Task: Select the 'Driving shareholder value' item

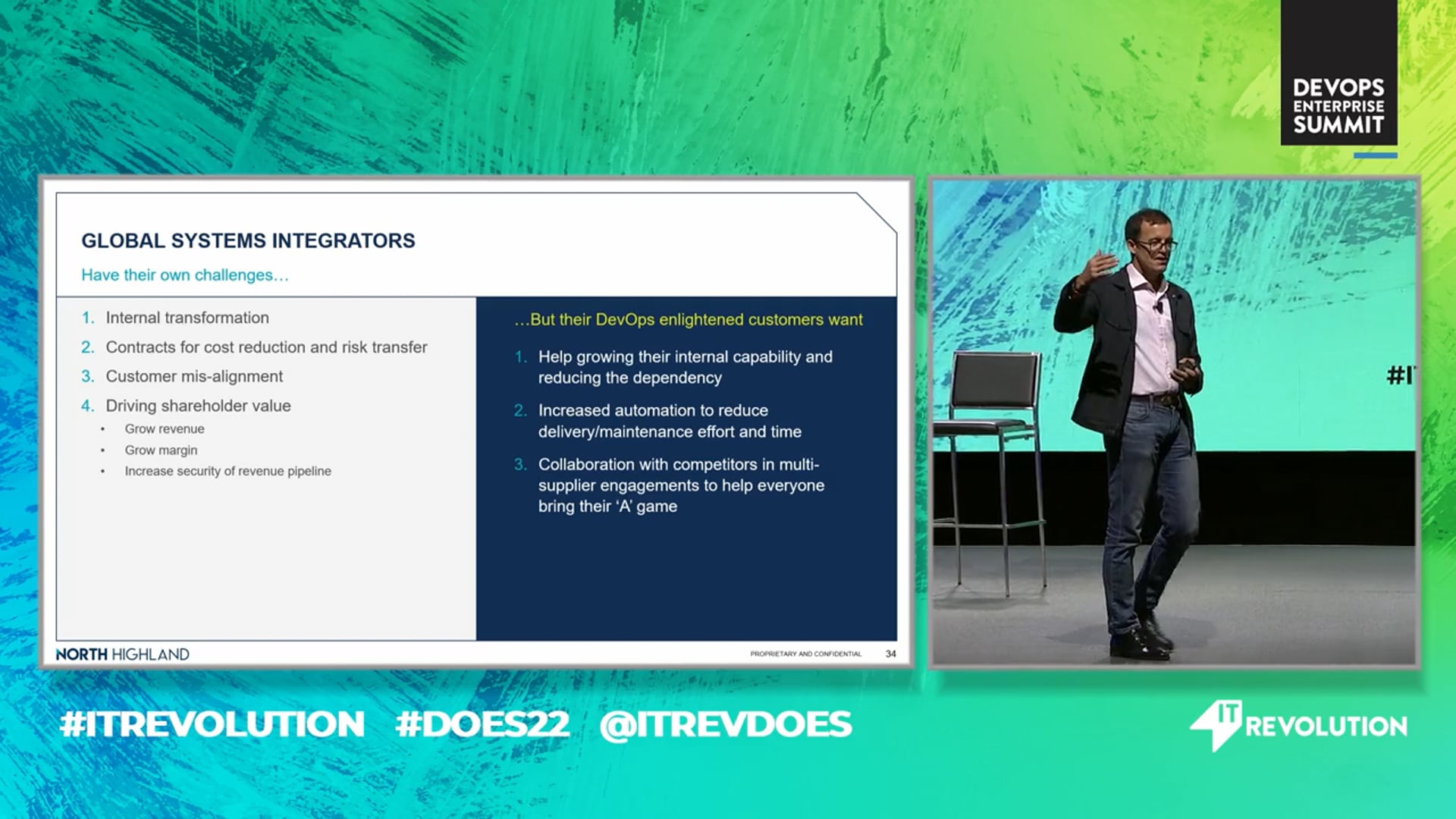Action: [x=186, y=406]
